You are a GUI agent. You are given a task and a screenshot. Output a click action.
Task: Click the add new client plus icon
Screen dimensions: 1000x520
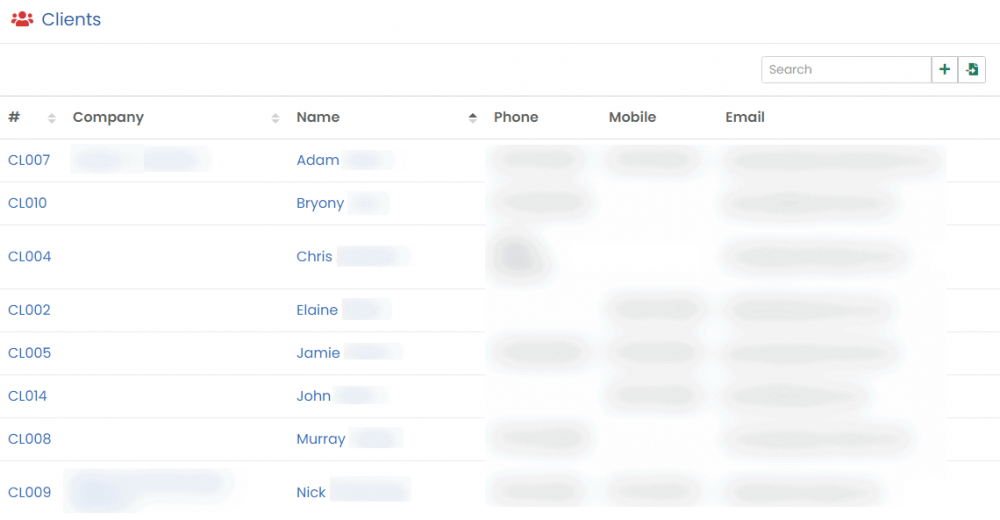pos(944,70)
